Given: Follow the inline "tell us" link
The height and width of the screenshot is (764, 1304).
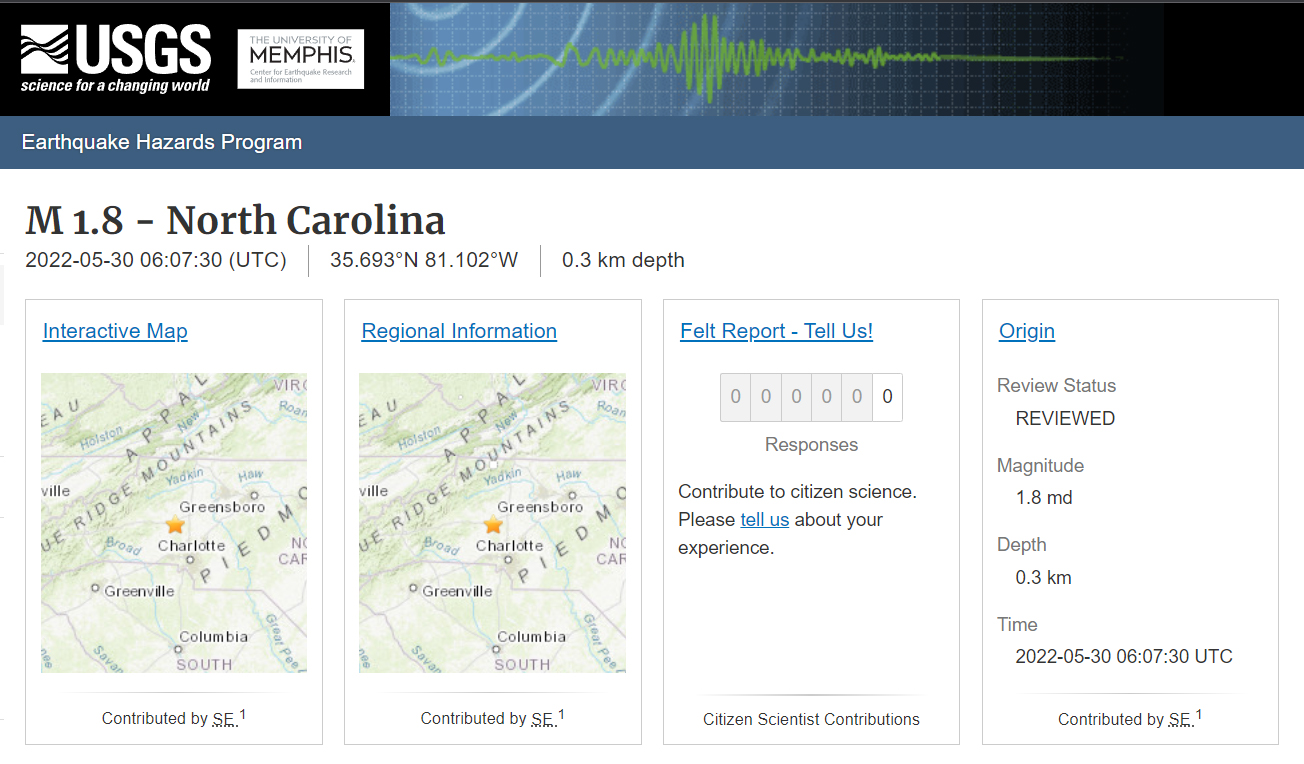Looking at the screenshot, I should 764,520.
